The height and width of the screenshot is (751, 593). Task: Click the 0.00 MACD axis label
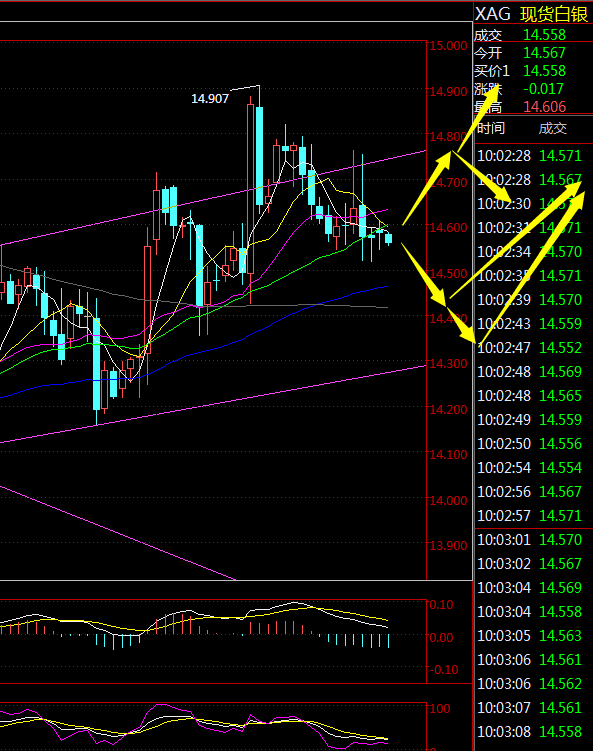[441, 637]
